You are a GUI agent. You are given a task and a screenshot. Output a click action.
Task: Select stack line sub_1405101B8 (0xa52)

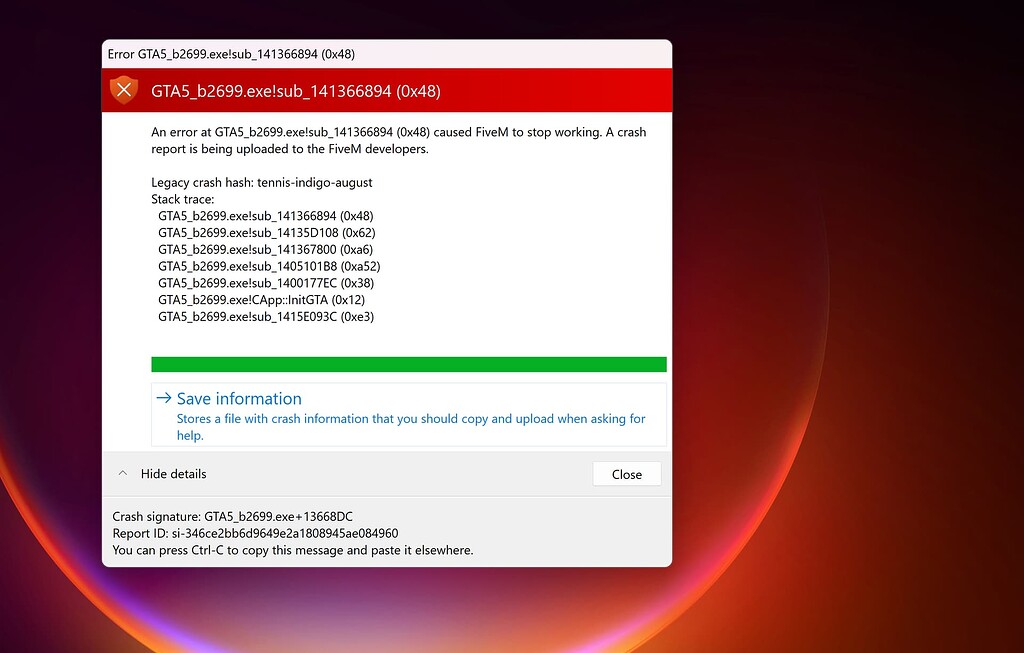point(269,266)
